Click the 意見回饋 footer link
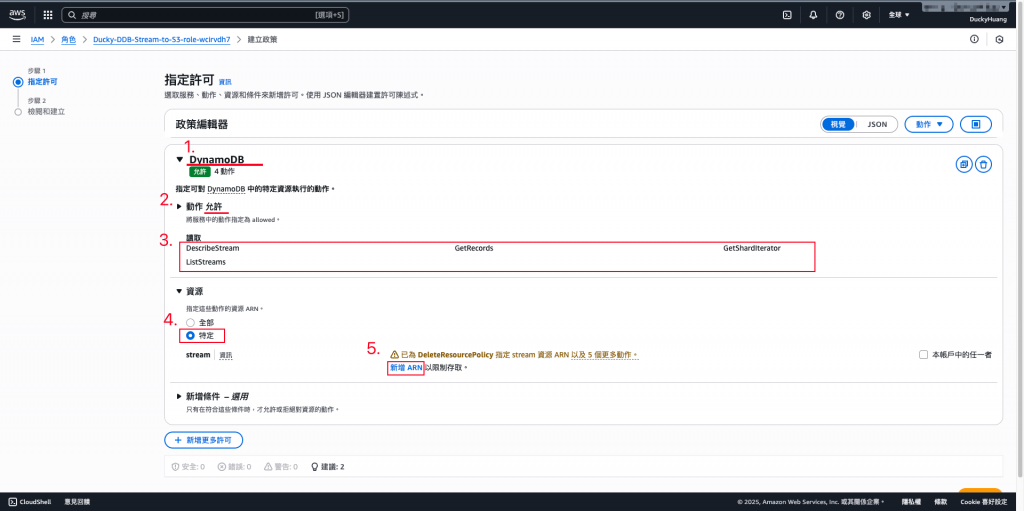 (77, 502)
